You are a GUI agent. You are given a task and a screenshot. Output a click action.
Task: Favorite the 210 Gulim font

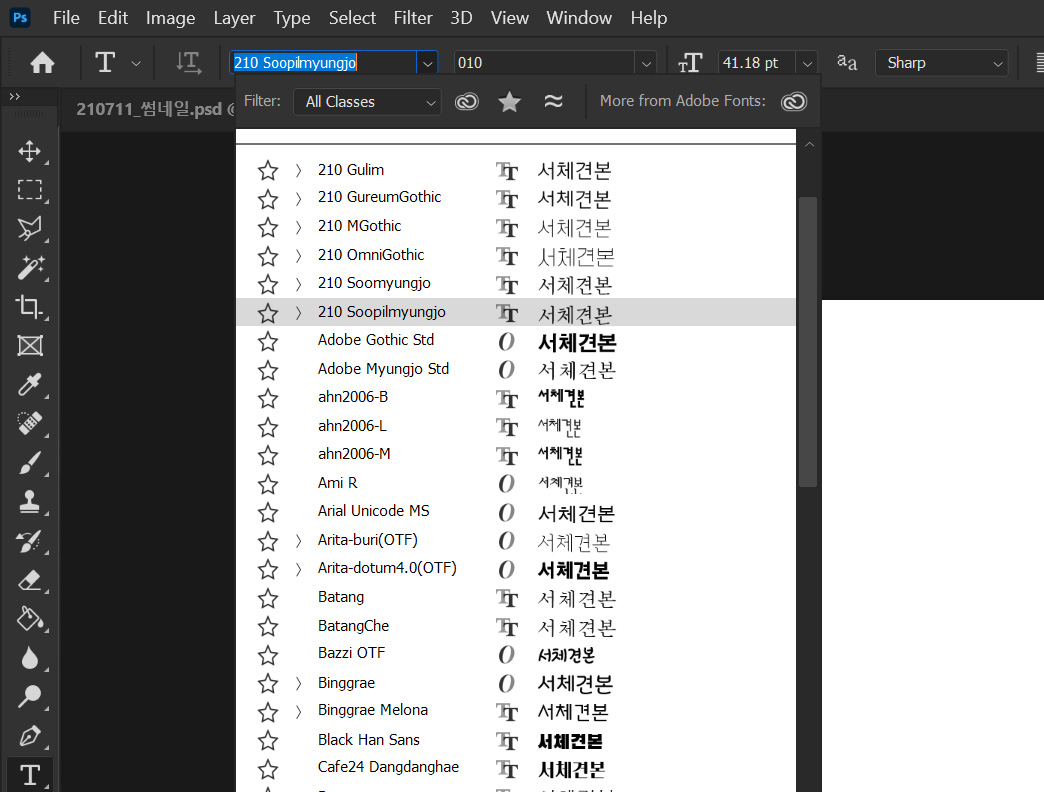coord(268,170)
